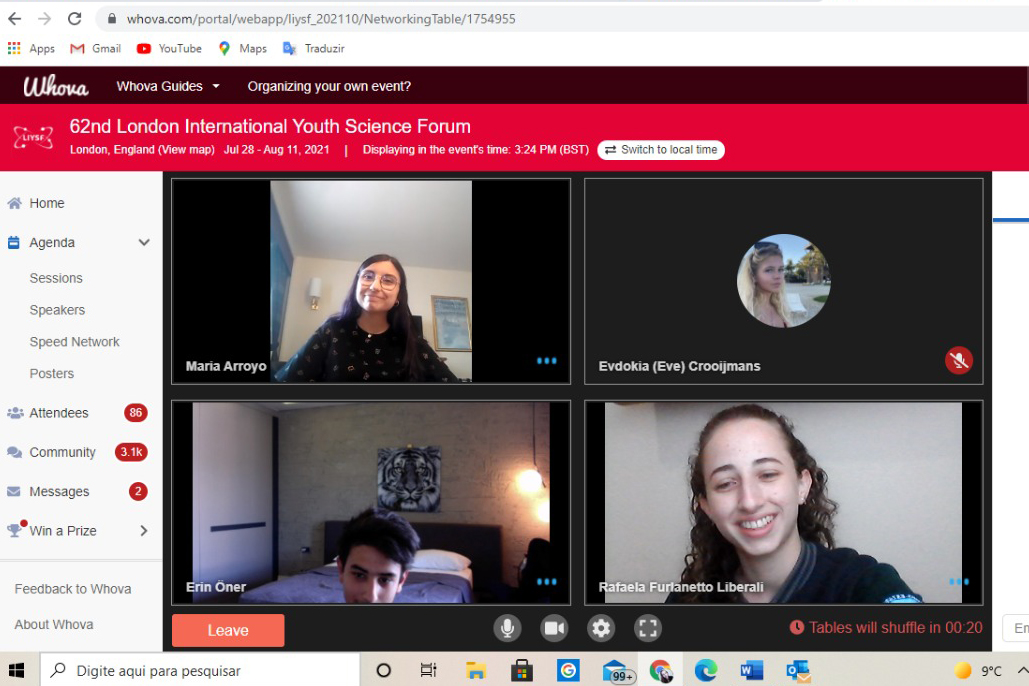This screenshot has height=686, width=1029.
Task: Click the Messages envelope icon
Action: pyautogui.click(x=14, y=492)
